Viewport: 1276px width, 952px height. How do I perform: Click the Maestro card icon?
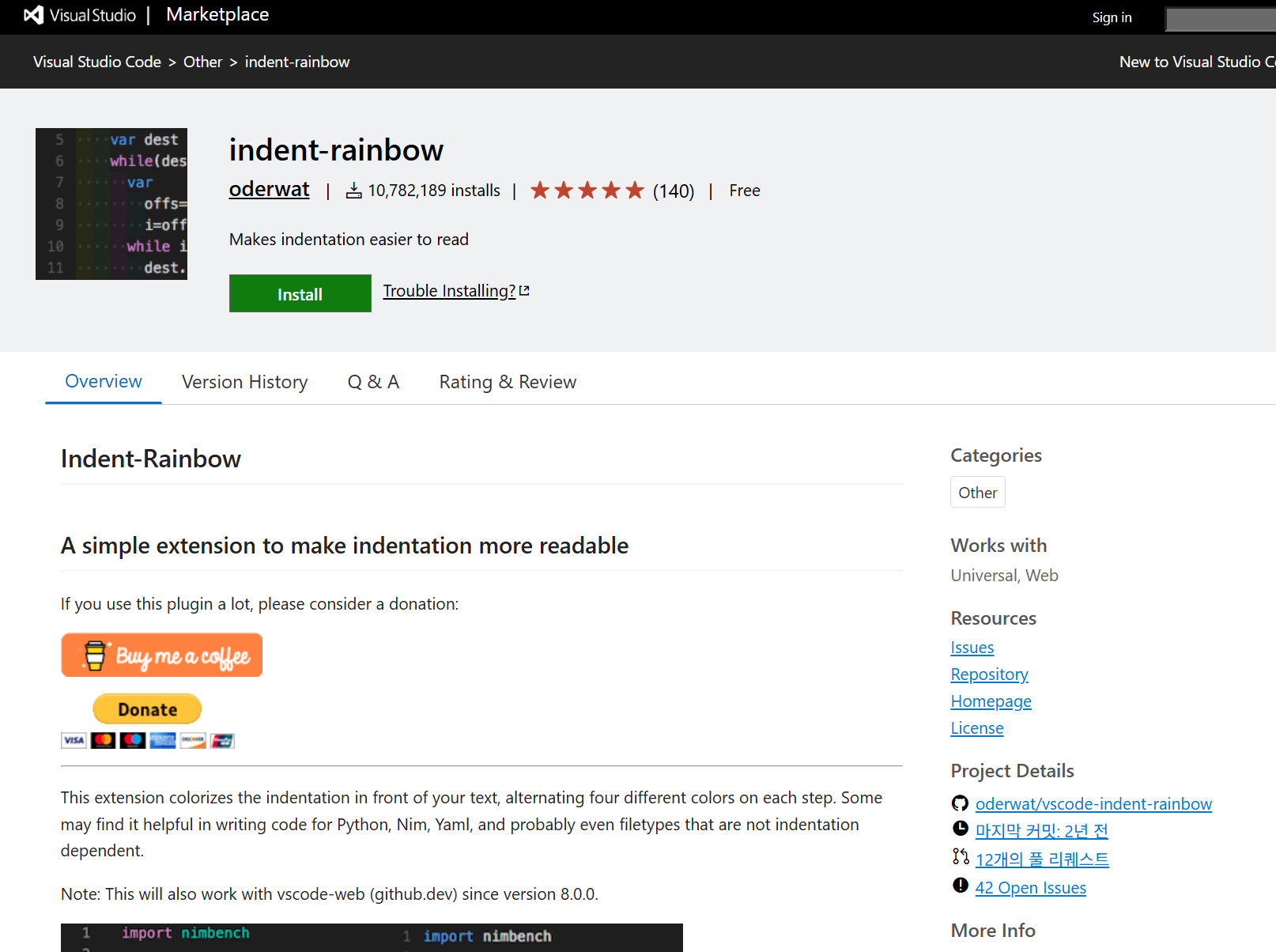[x=133, y=740]
